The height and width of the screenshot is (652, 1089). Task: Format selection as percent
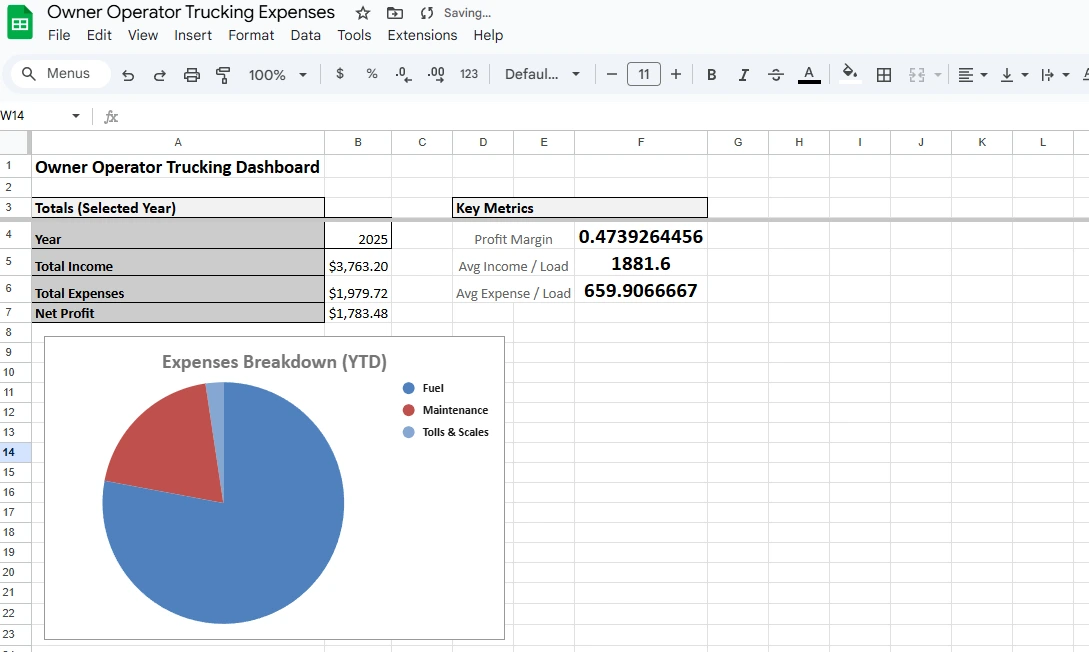(x=371, y=74)
